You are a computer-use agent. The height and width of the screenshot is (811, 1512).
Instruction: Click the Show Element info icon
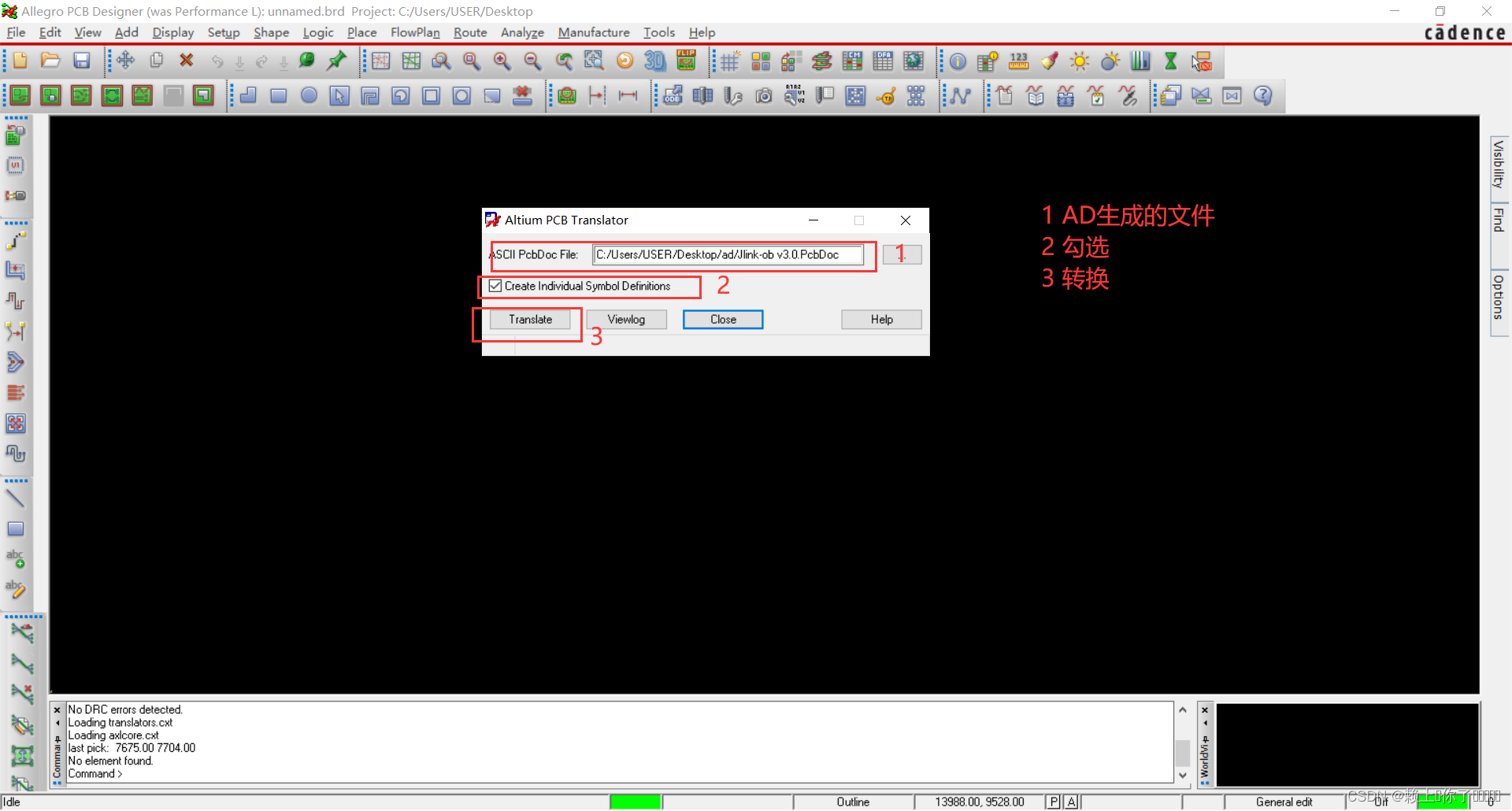(x=958, y=61)
